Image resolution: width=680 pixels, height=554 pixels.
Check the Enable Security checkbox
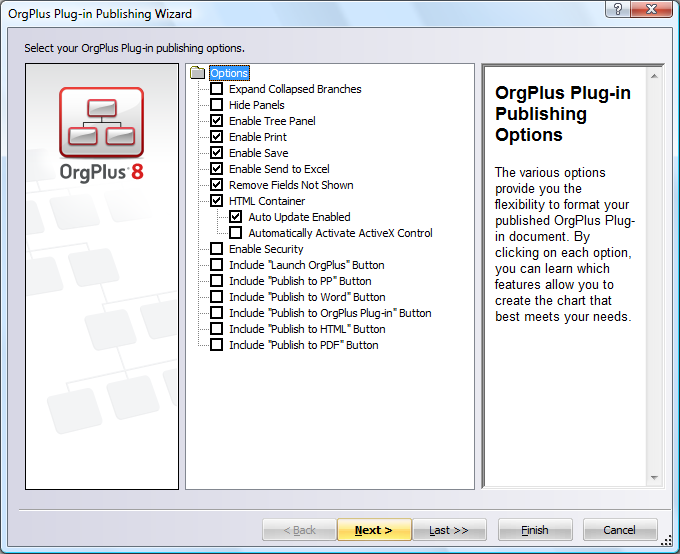point(216,249)
